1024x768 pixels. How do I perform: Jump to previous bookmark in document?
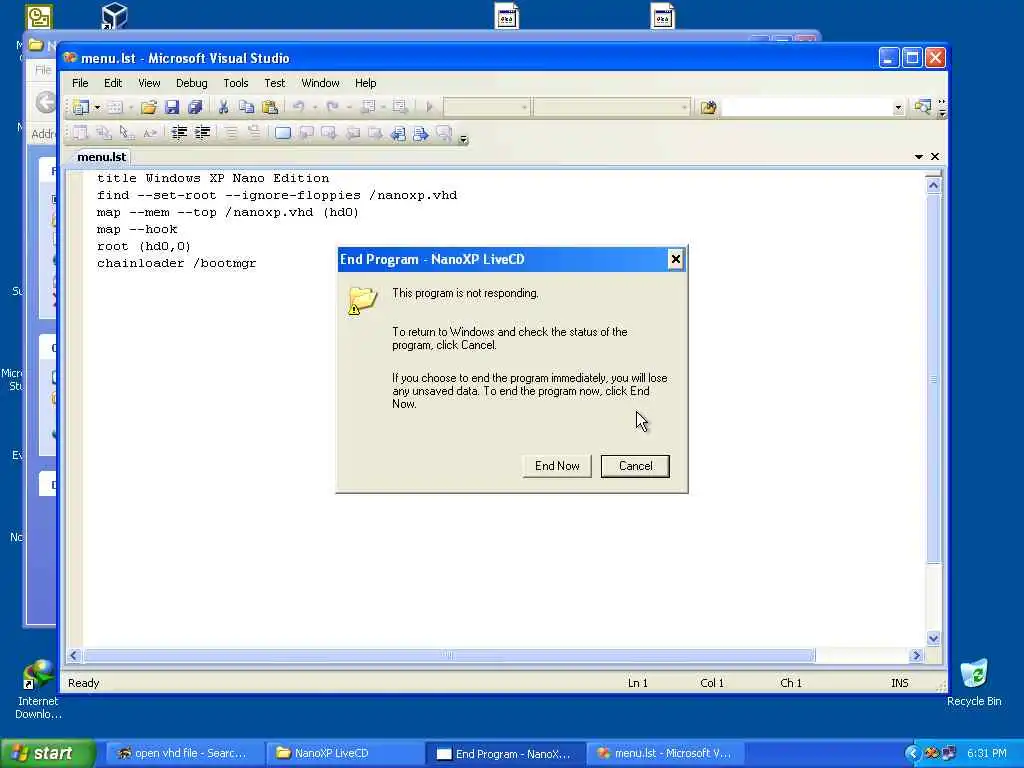398,134
